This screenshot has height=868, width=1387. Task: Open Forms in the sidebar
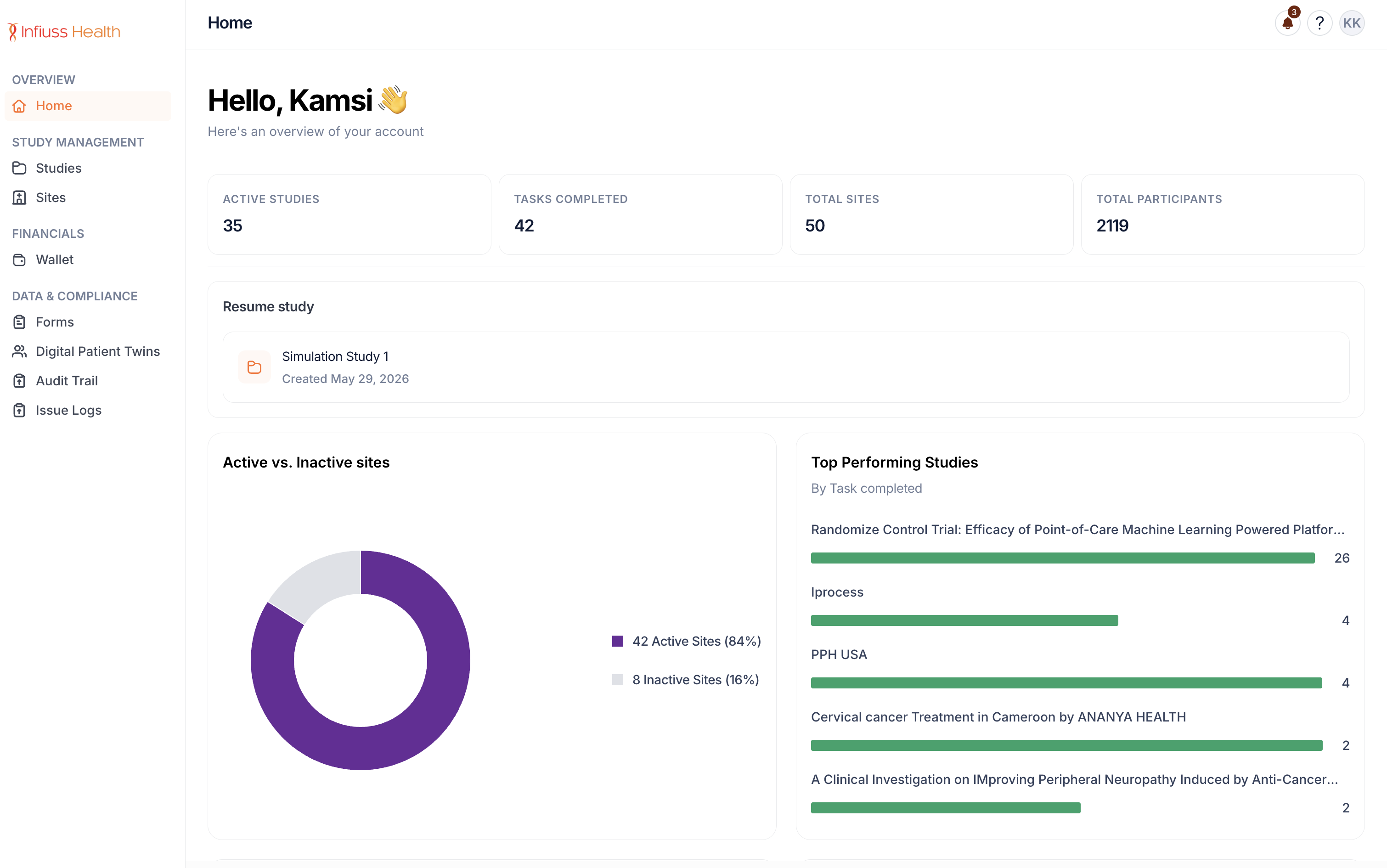click(x=88, y=322)
